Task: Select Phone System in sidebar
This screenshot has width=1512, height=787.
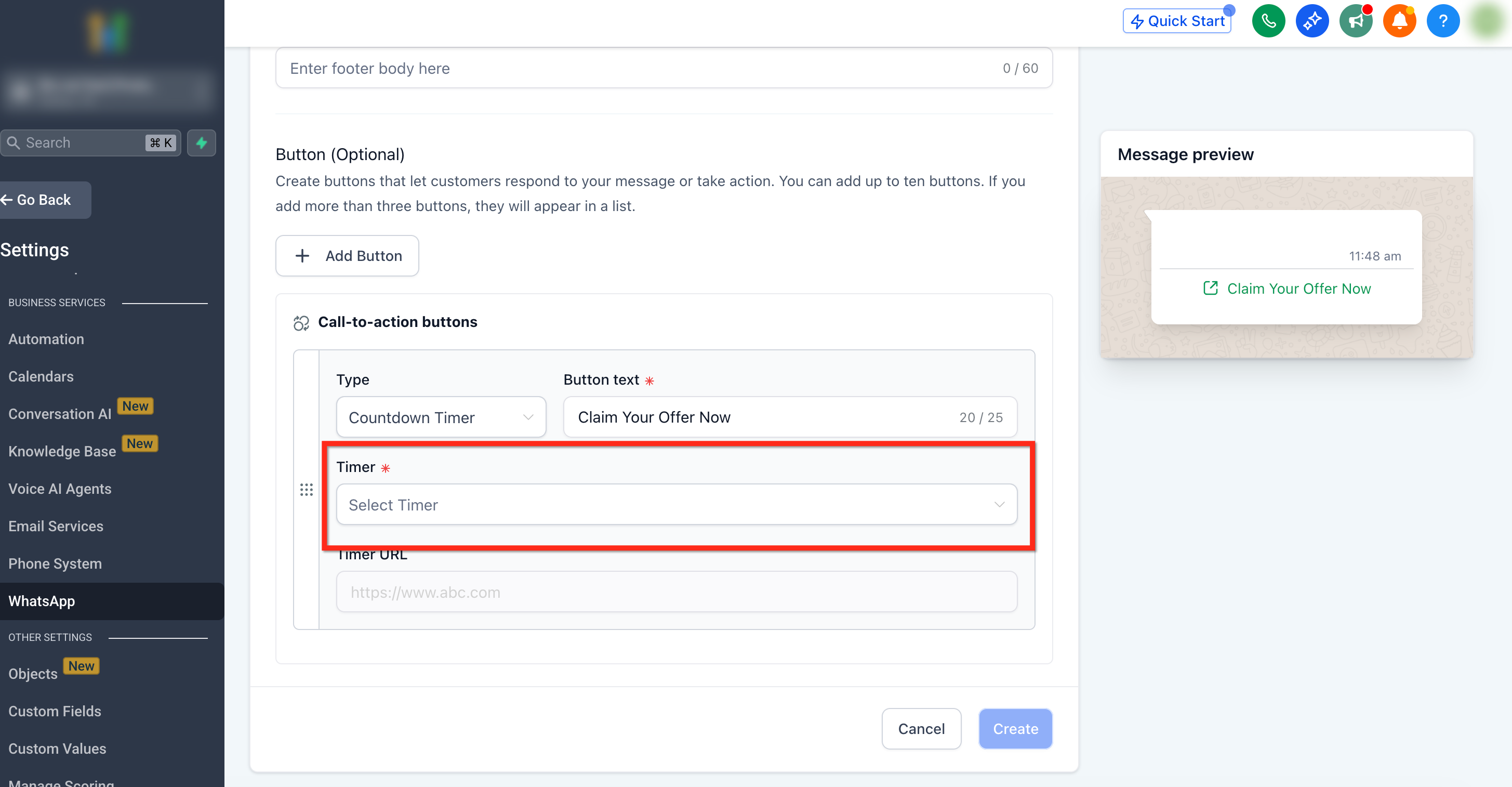Action: tap(55, 564)
